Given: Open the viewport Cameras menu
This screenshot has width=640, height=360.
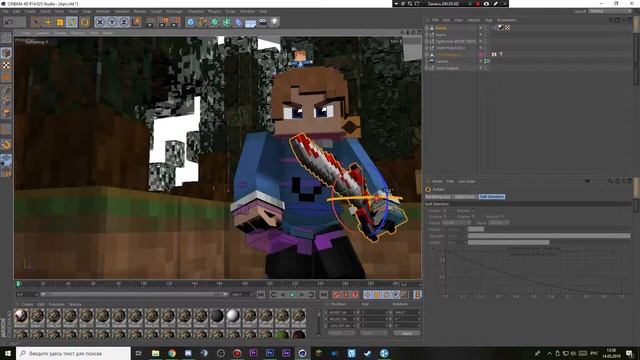Looking at the screenshot, I should 42,33.
